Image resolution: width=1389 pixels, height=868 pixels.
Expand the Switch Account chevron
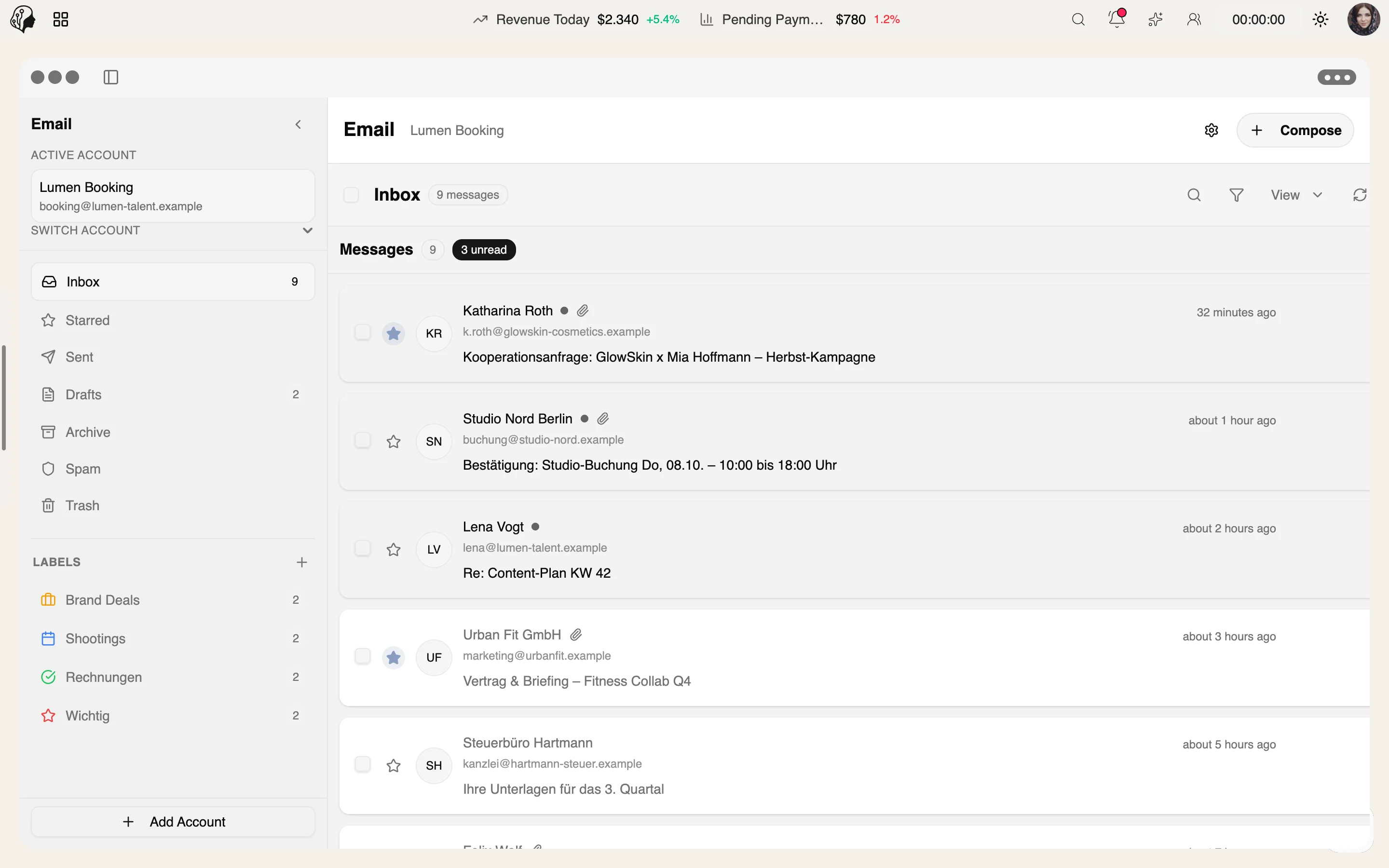(308, 230)
